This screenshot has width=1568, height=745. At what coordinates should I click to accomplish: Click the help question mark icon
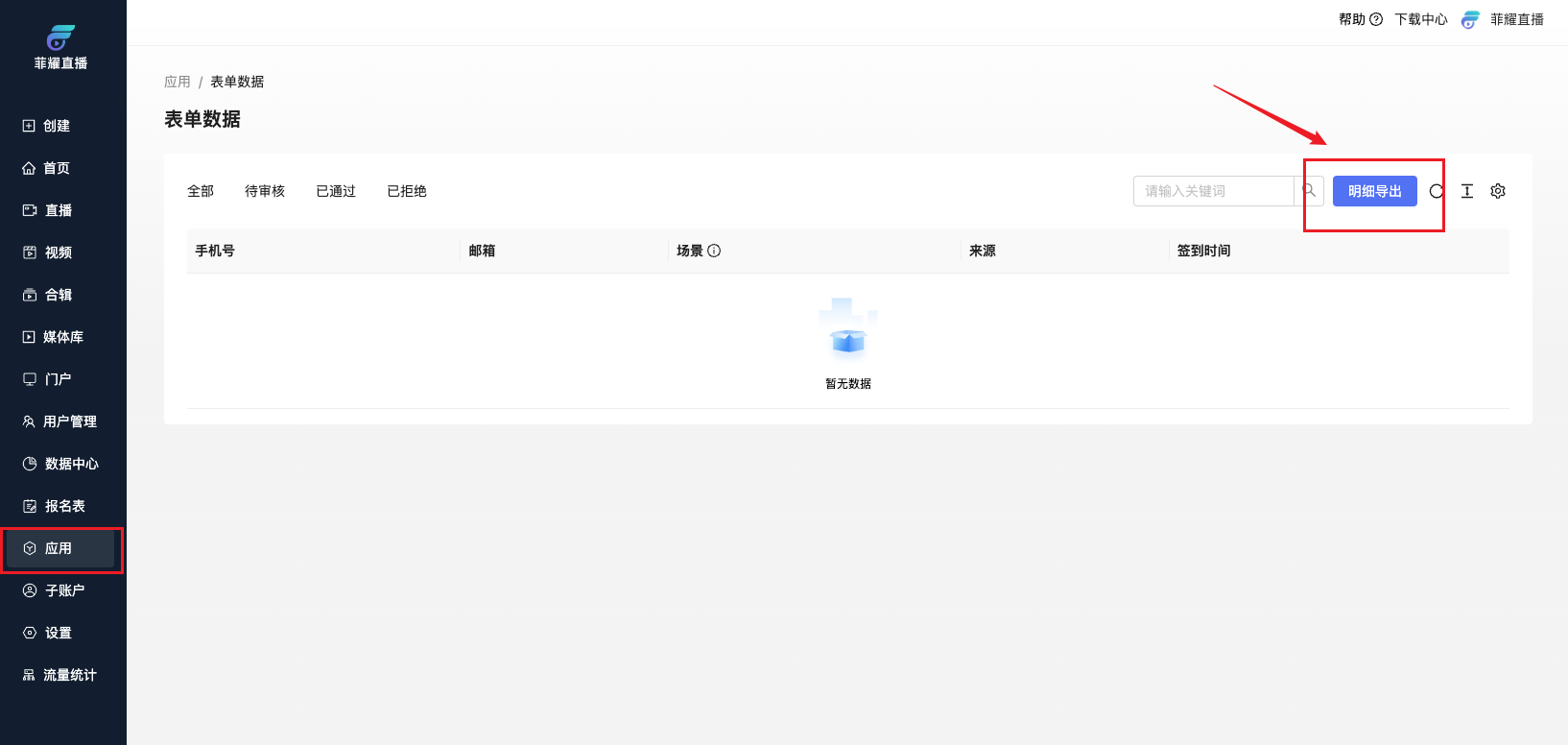(1376, 19)
